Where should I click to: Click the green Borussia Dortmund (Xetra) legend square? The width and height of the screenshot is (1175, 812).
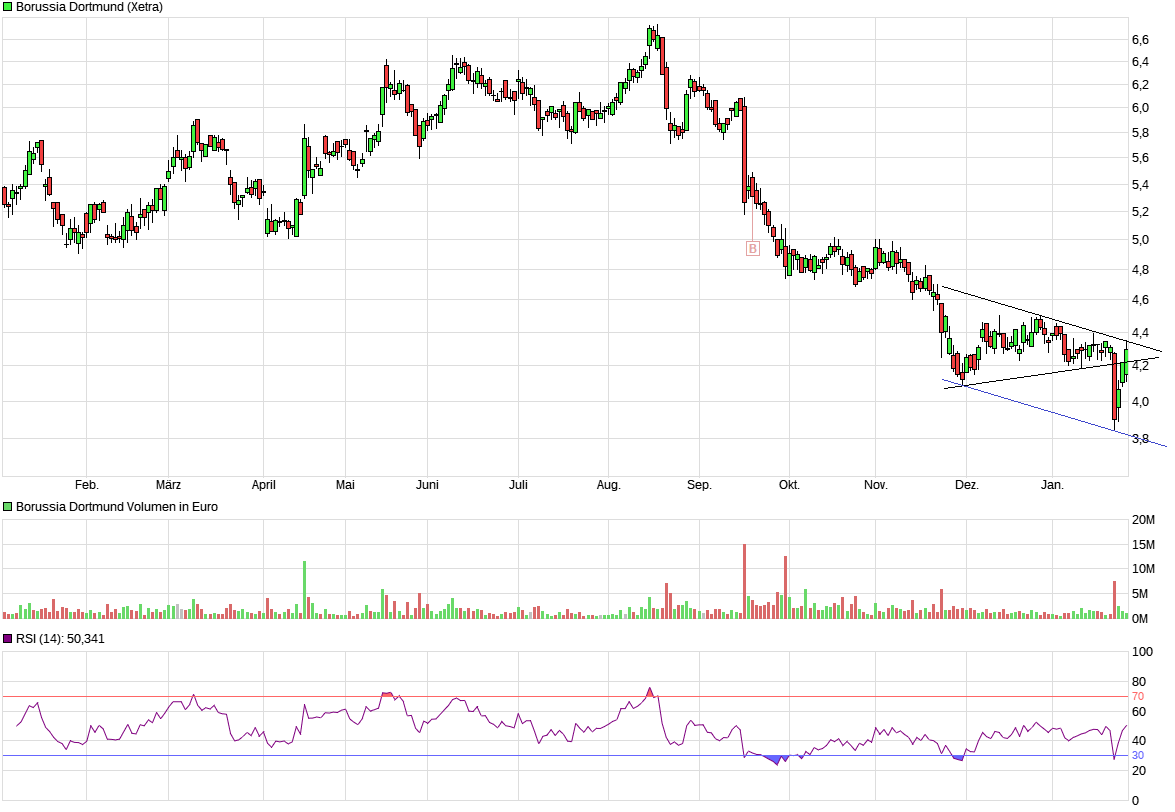(x=8, y=7)
